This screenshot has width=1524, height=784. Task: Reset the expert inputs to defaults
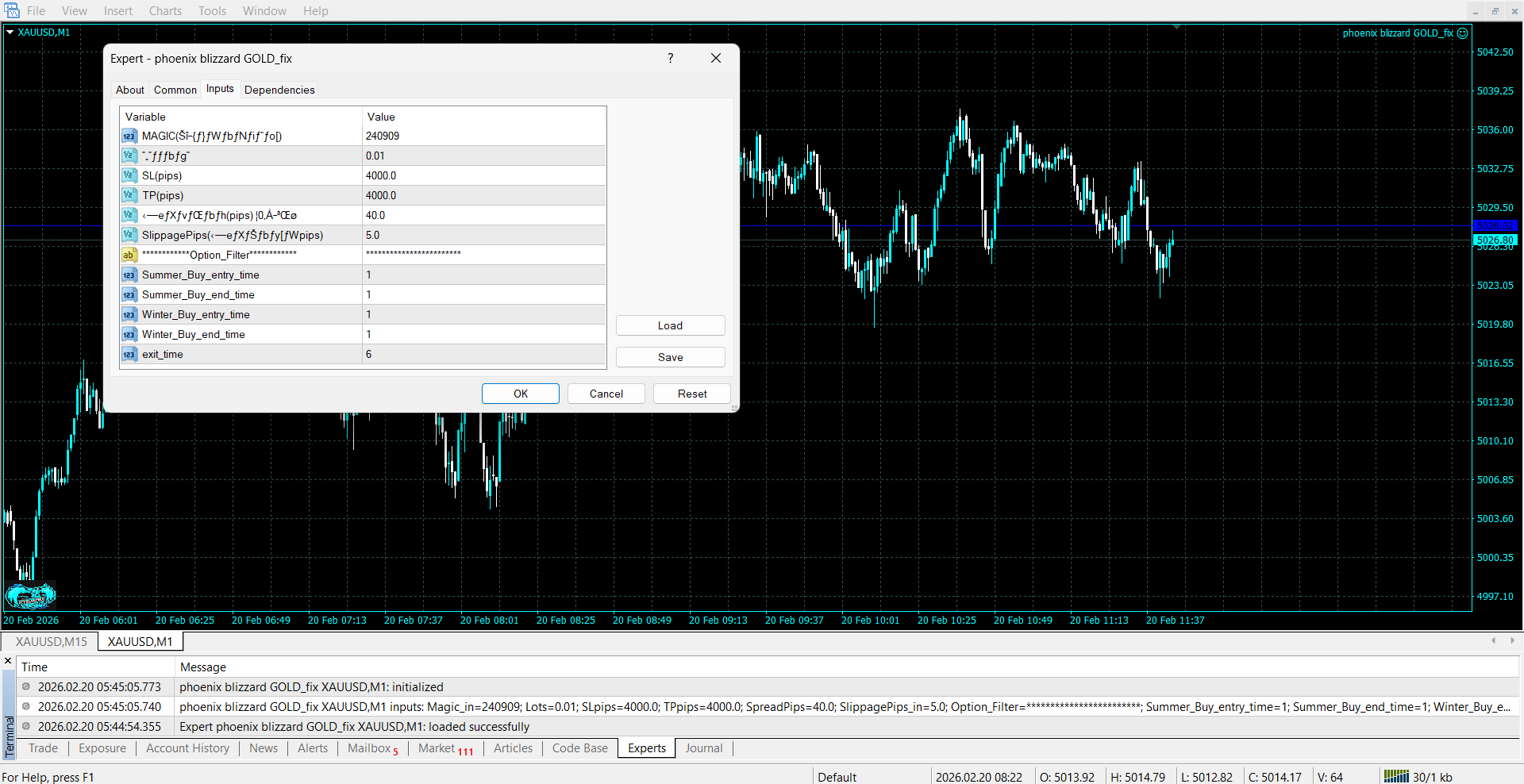pyautogui.click(x=691, y=394)
